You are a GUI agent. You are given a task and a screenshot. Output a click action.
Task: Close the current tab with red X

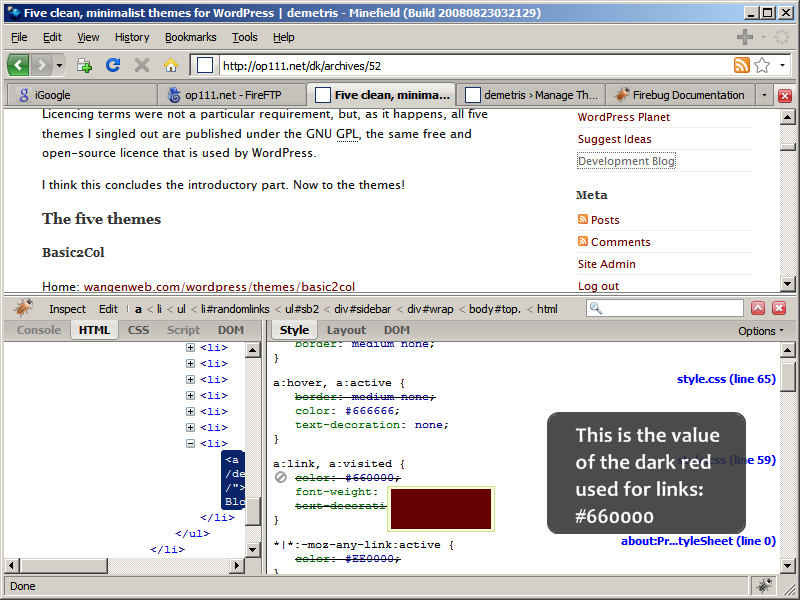pyautogui.click(x=785, y=95)
